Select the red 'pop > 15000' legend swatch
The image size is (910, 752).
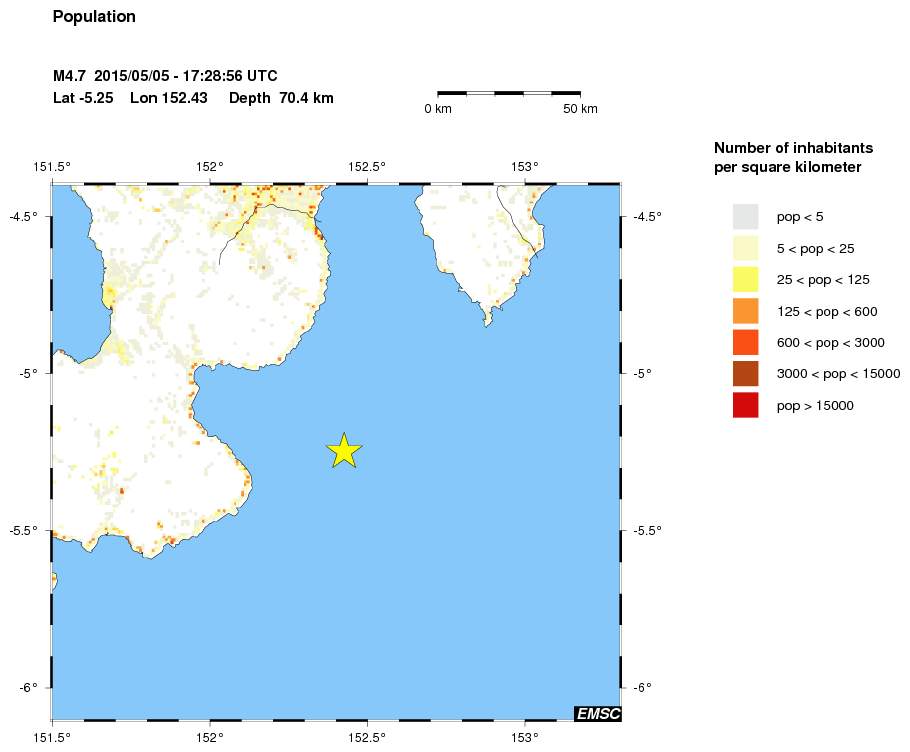pyautogui.click(x=745, y=405)
